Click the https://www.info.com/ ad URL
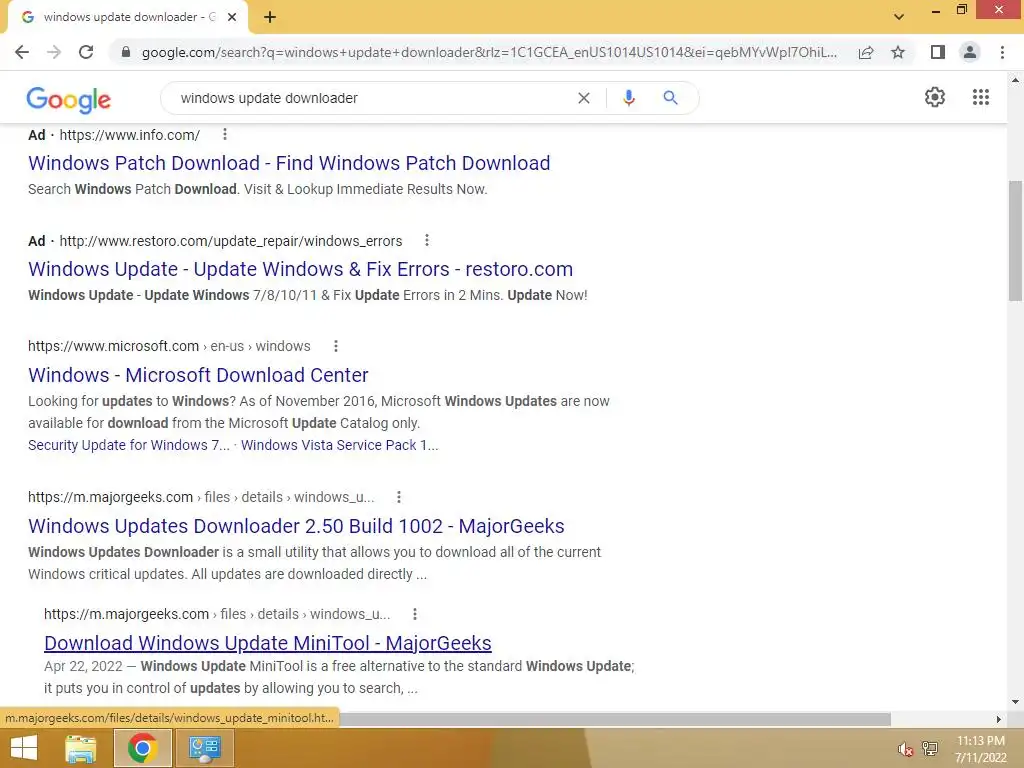Viewport: 1024px width, 768px height. 130,135
